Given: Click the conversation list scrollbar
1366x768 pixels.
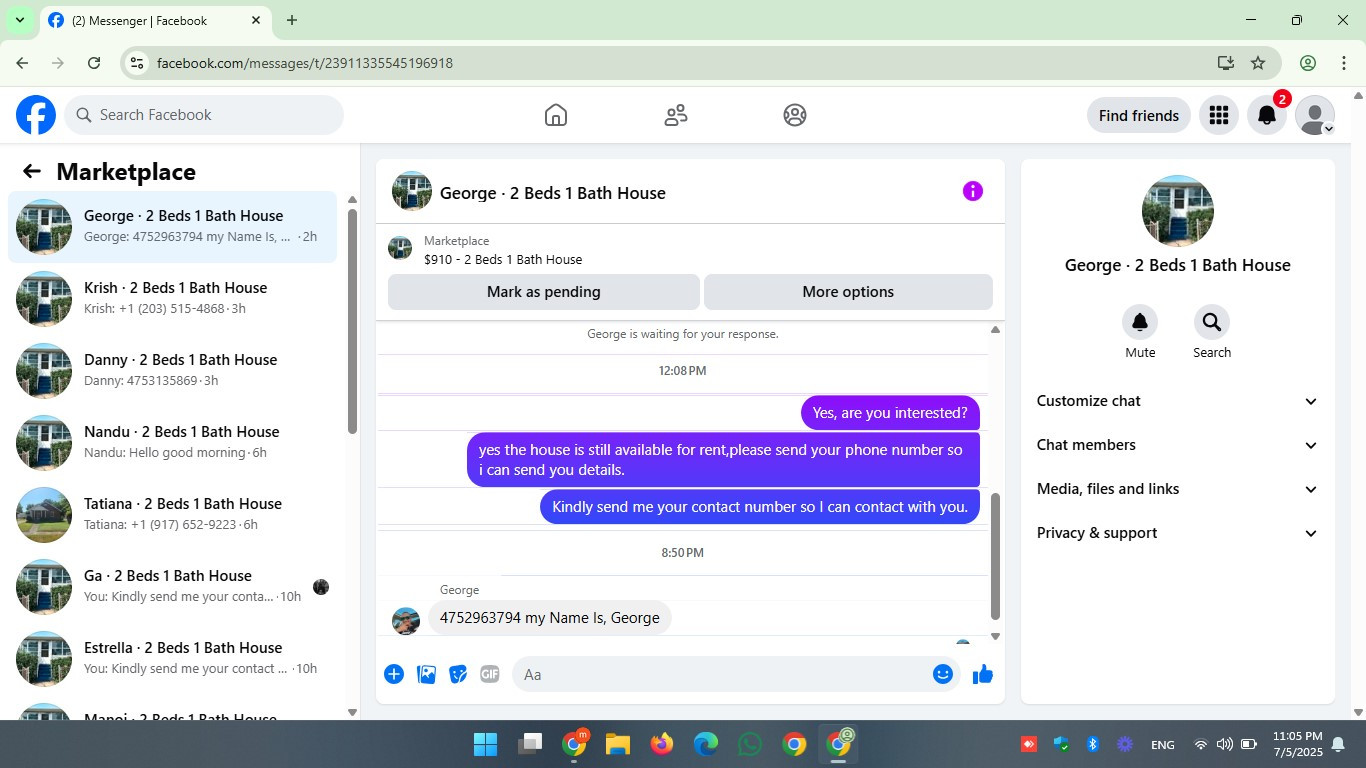Looking at the screenshot, I should [x=352, y=320].
